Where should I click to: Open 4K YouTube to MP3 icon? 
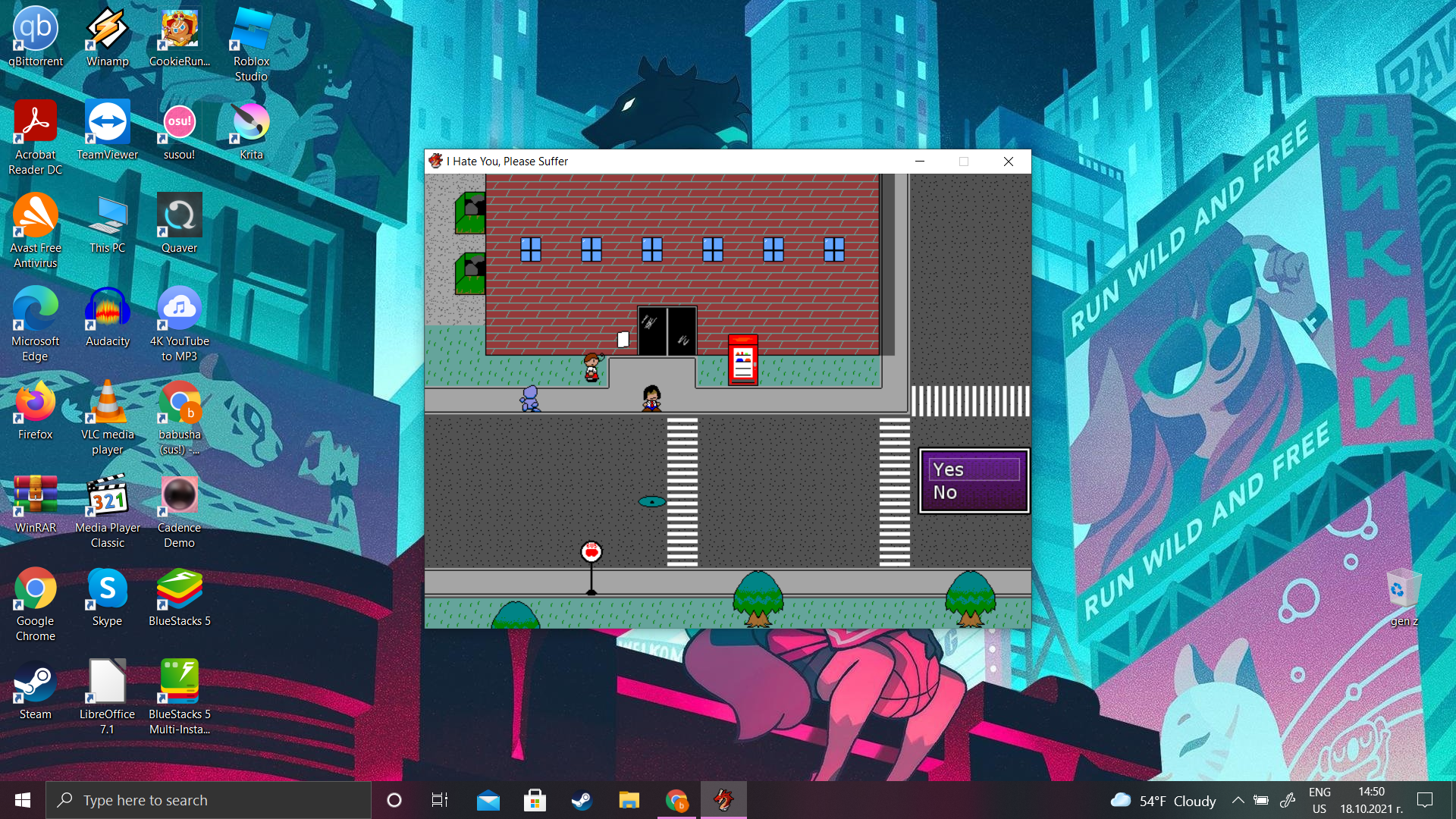tap(180, 325)
